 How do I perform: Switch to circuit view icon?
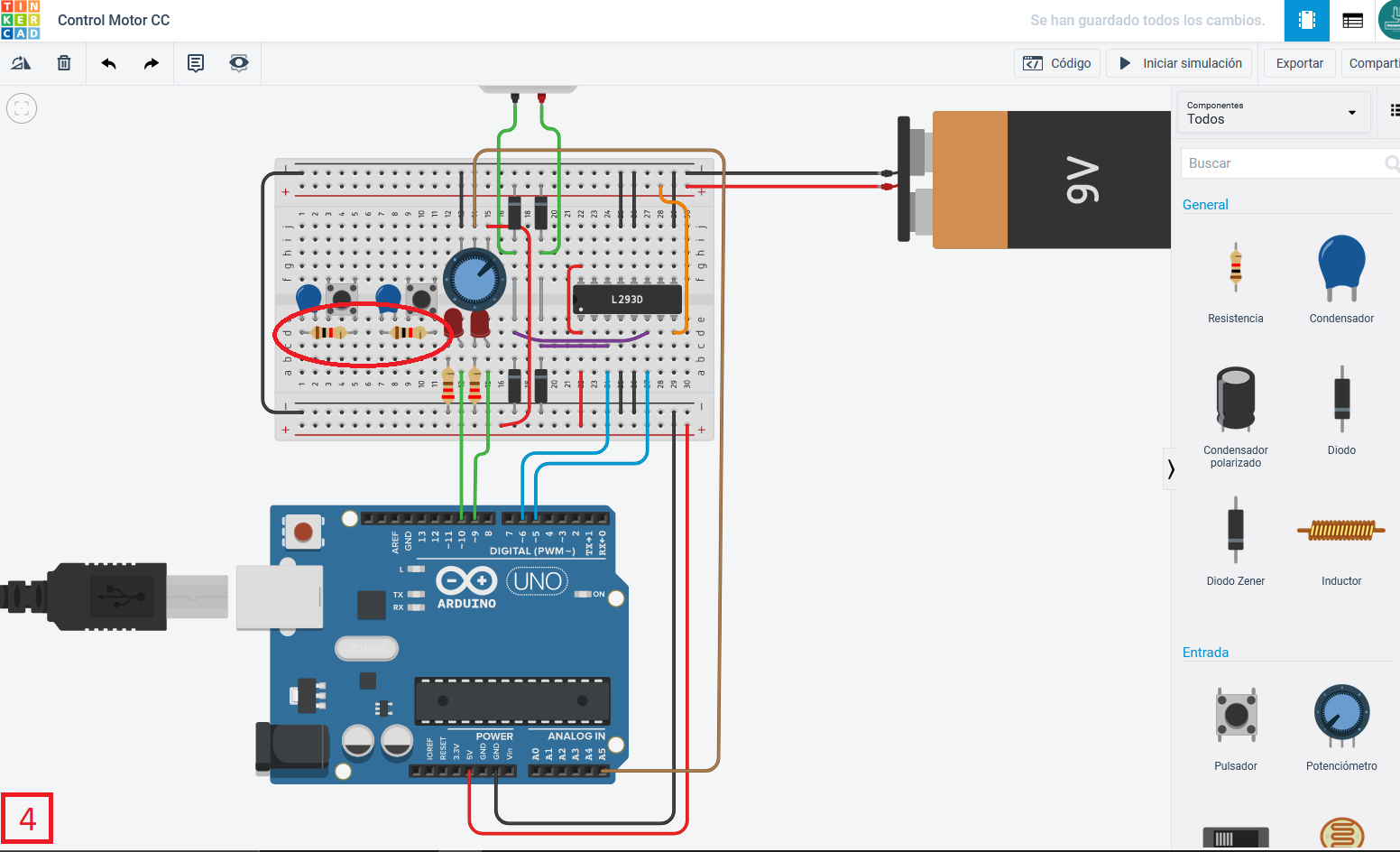[x=1307, y=21]
